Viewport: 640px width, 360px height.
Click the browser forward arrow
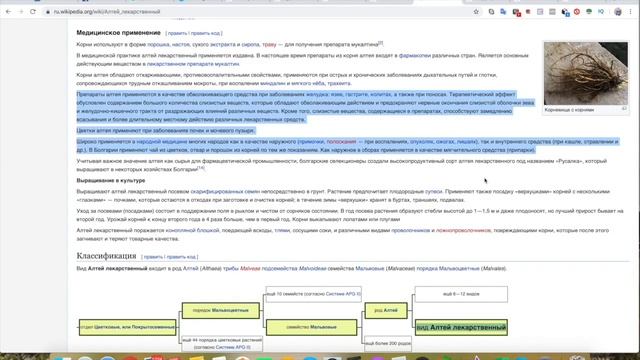click(x=21, y=12)
